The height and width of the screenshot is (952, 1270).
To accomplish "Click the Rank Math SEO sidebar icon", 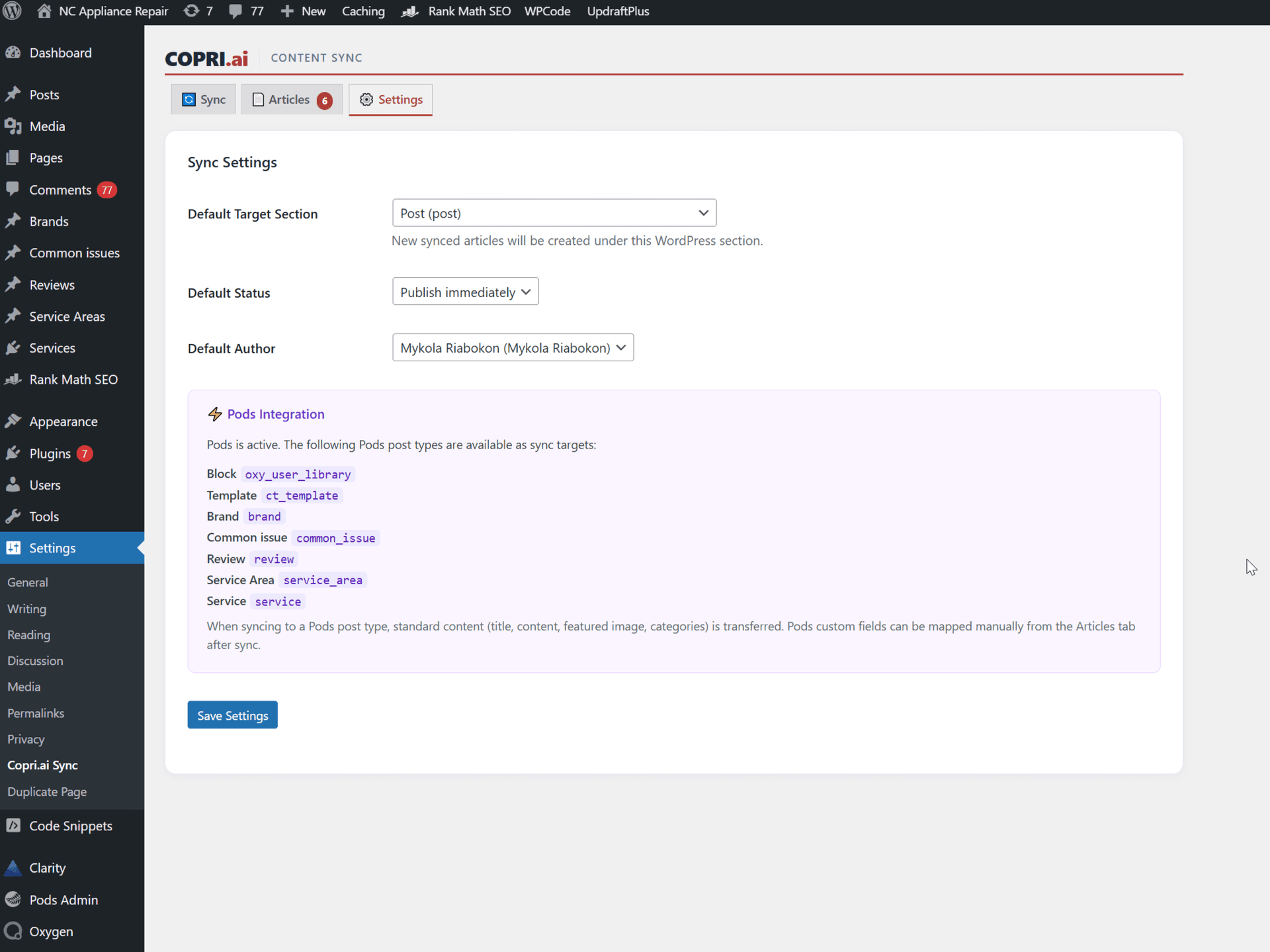I will click(x=14, y=379).
